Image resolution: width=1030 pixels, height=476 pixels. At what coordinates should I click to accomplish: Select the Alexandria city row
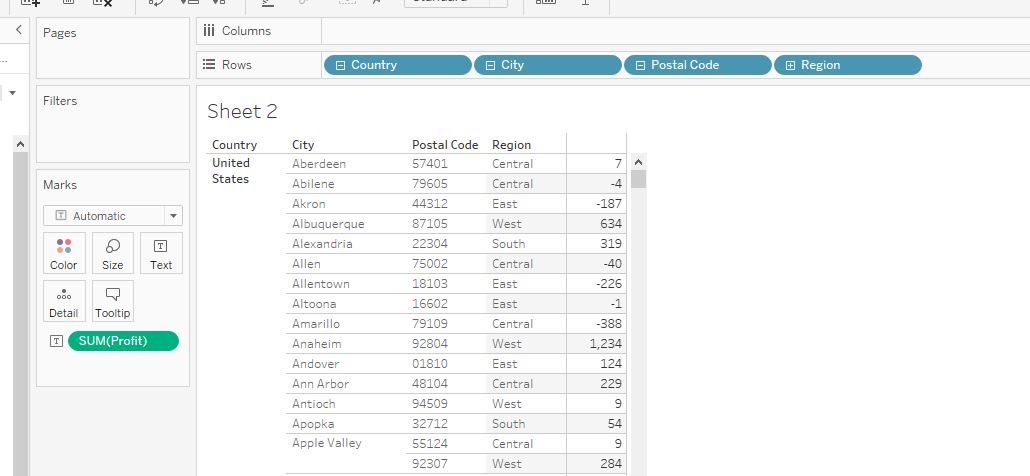pyautogui.click(x=322, y=244)
